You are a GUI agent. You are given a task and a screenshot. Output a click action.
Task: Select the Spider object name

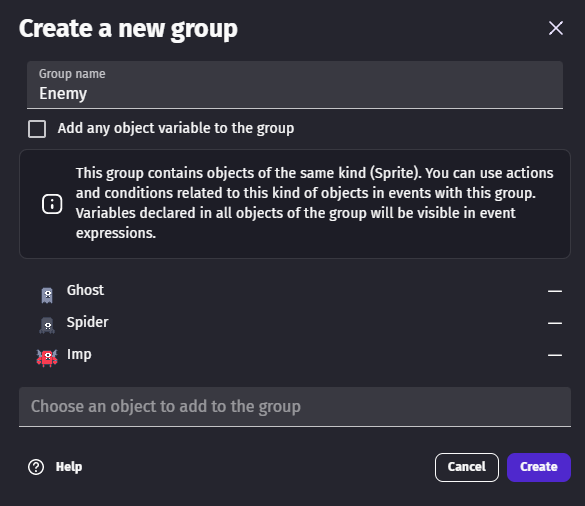[x=87, y=322]
